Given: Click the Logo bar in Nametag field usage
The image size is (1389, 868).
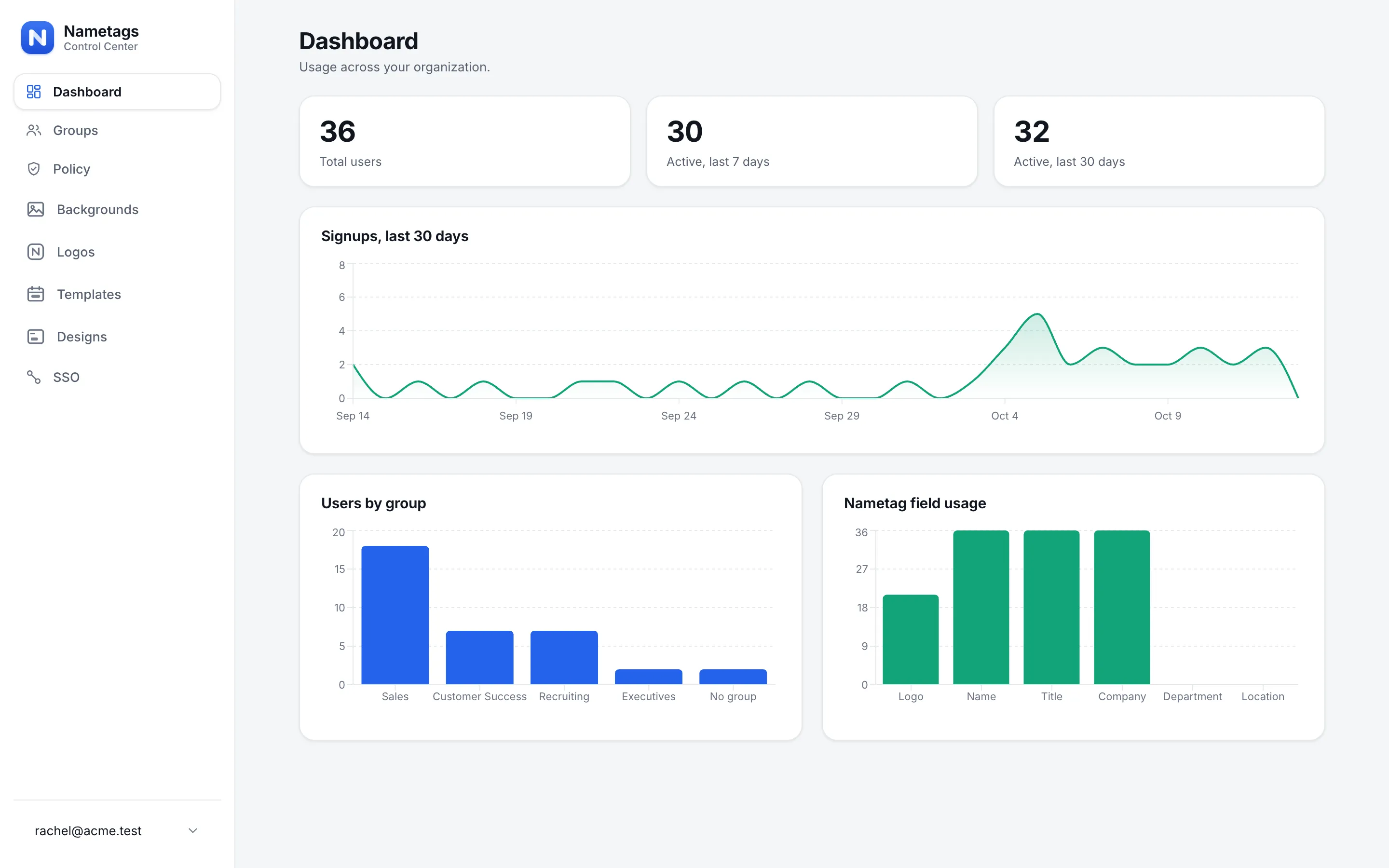Looking at the screenshot, I should coord(911,639).
